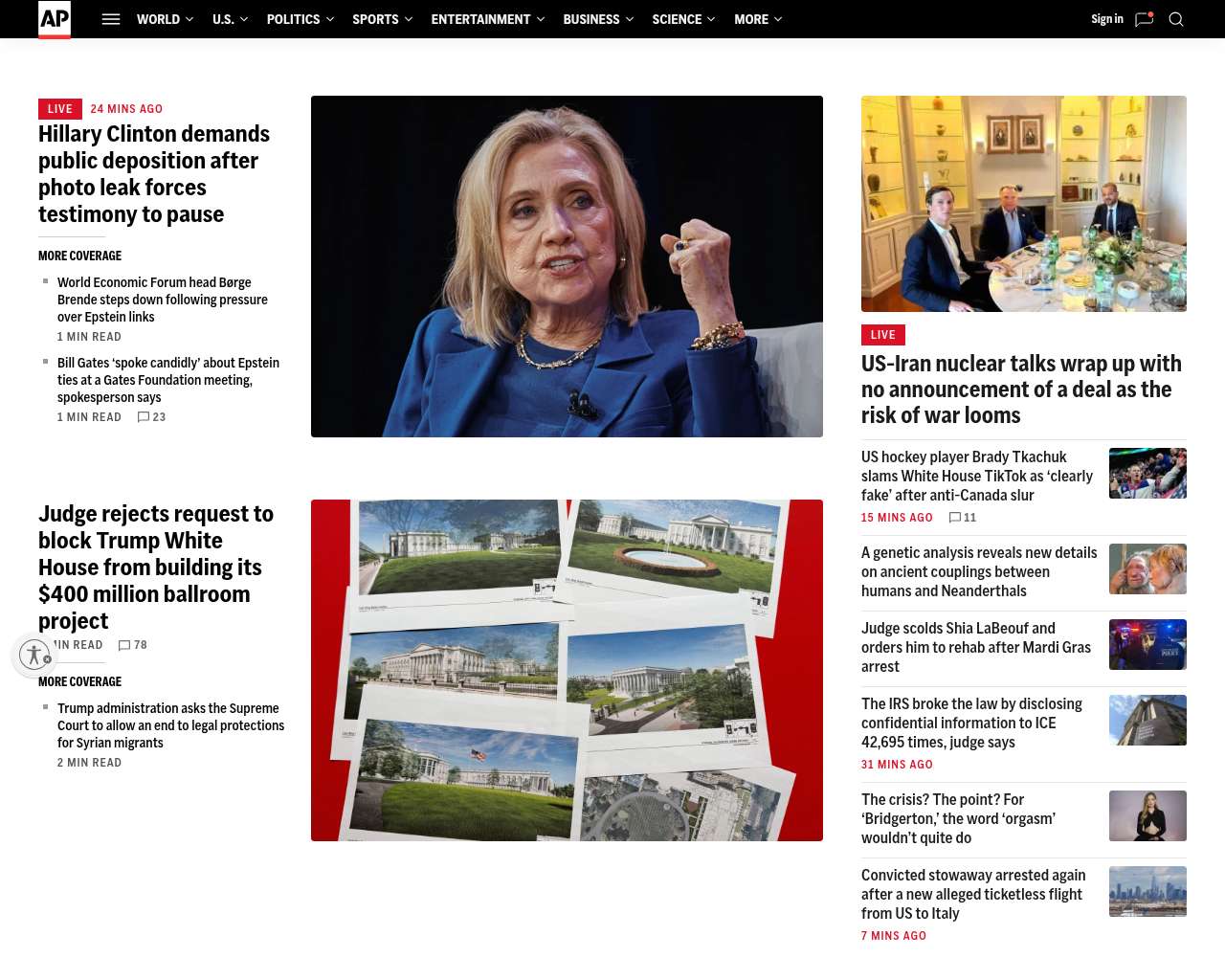Screen dimensions: 1225x980
Task: Open US-Iran nuclear talks headline
Action: [1021, 390]
